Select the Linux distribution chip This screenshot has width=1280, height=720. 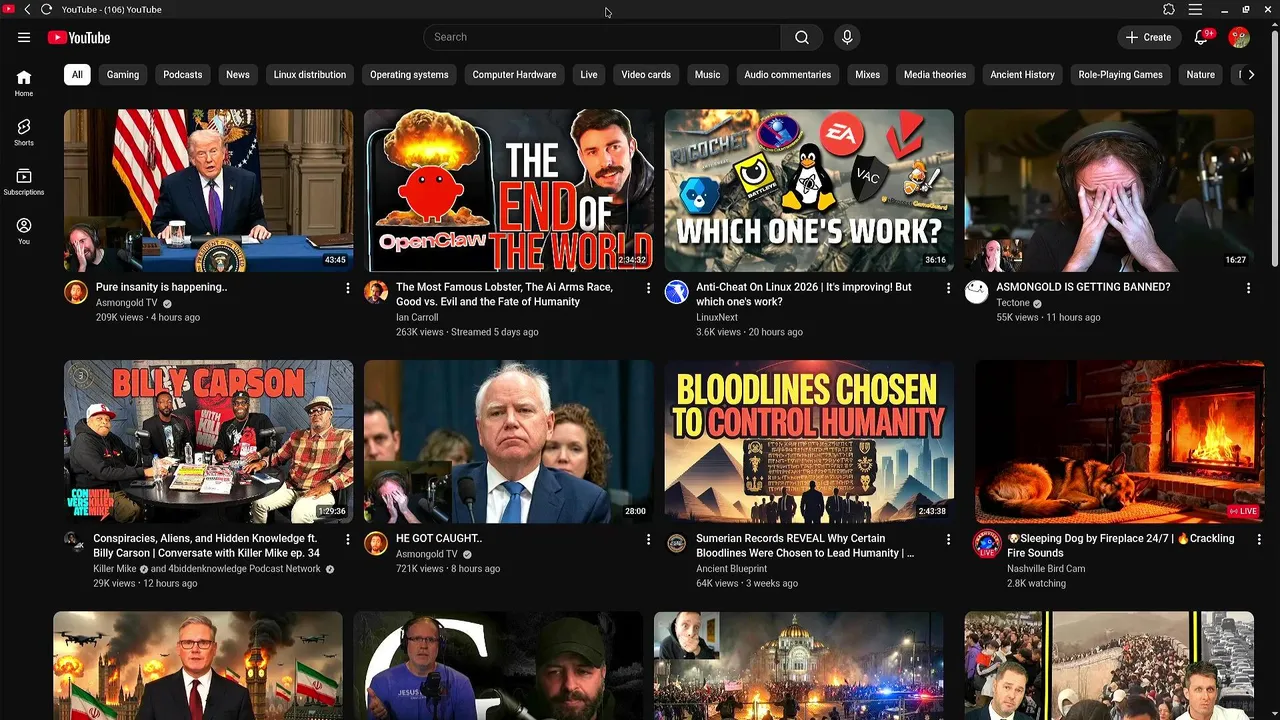click(x=310, y=75)
